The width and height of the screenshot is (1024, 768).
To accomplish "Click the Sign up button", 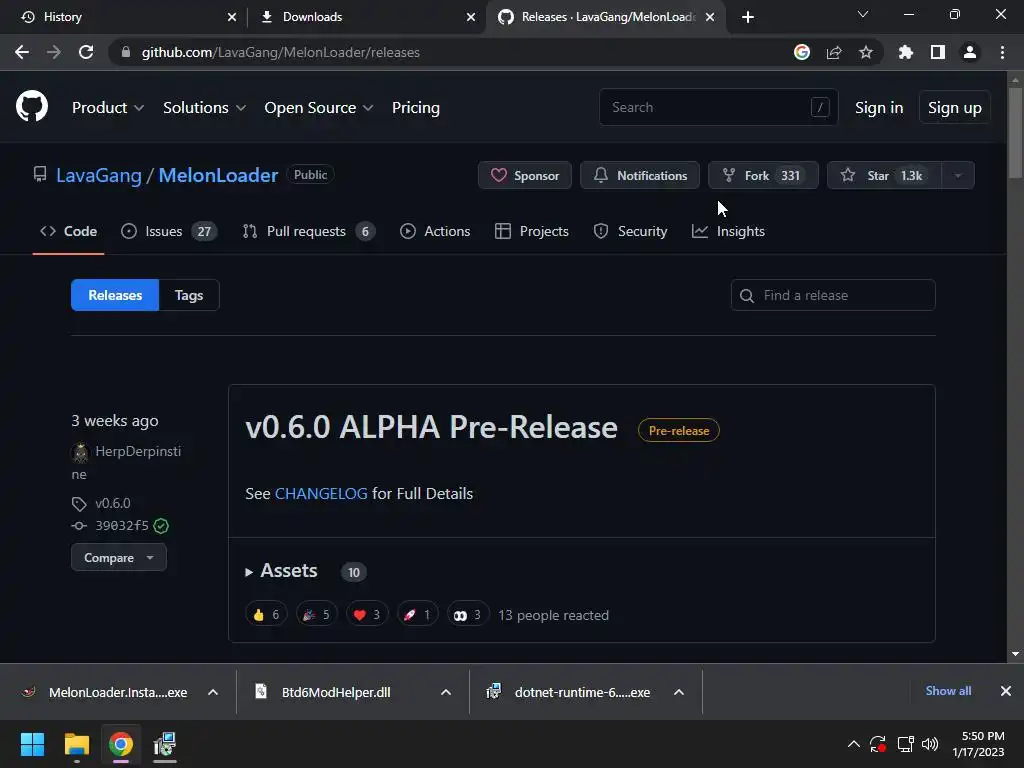I will click(x=955, y=108).
